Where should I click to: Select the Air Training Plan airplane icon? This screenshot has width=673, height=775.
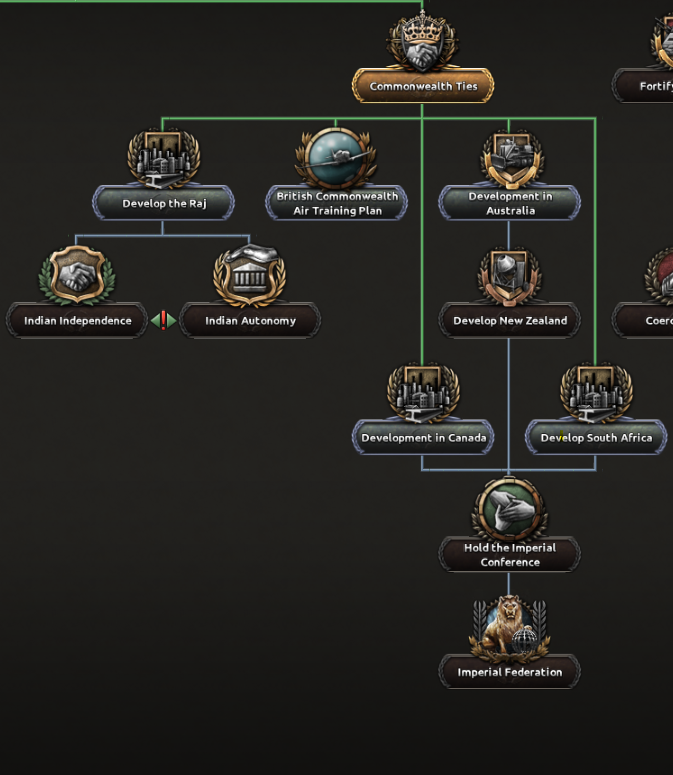(336, 158)
